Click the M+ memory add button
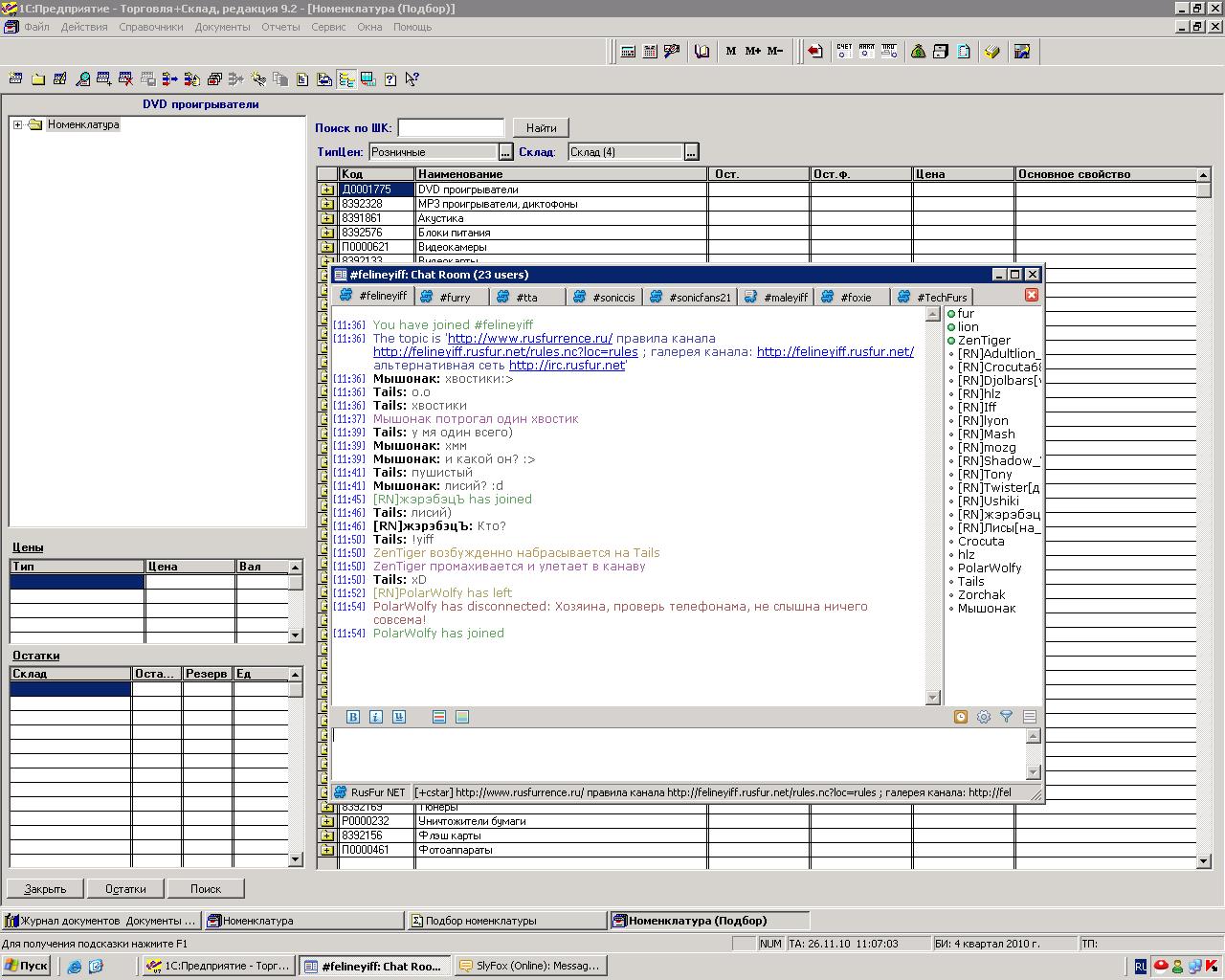 coord(753,52)
